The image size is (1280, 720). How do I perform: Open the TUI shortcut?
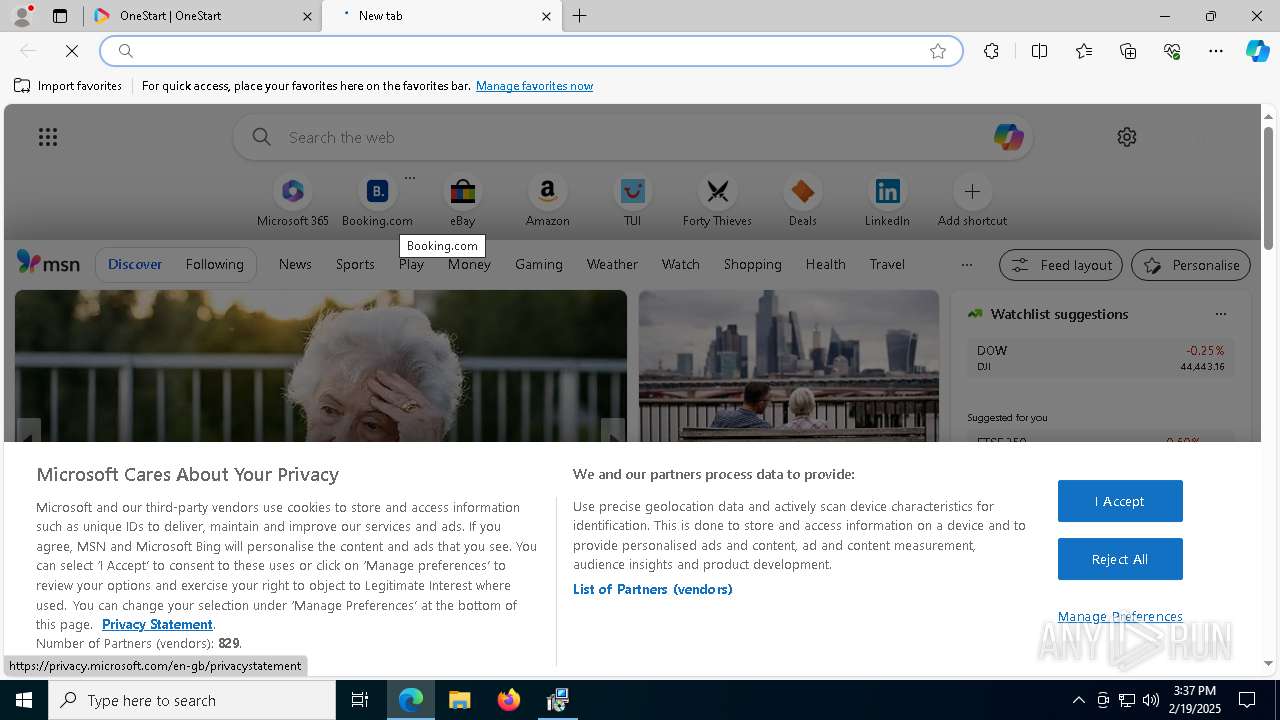tap(632, 201)
